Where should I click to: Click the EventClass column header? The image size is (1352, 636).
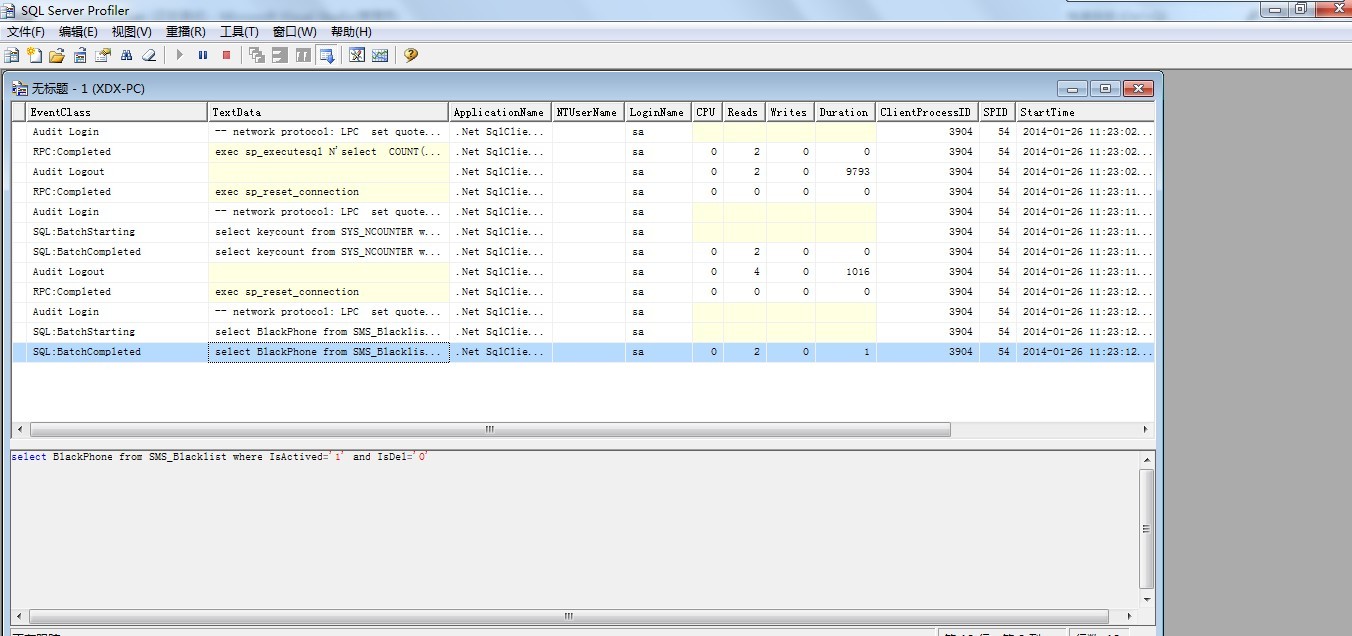[117, 112]
